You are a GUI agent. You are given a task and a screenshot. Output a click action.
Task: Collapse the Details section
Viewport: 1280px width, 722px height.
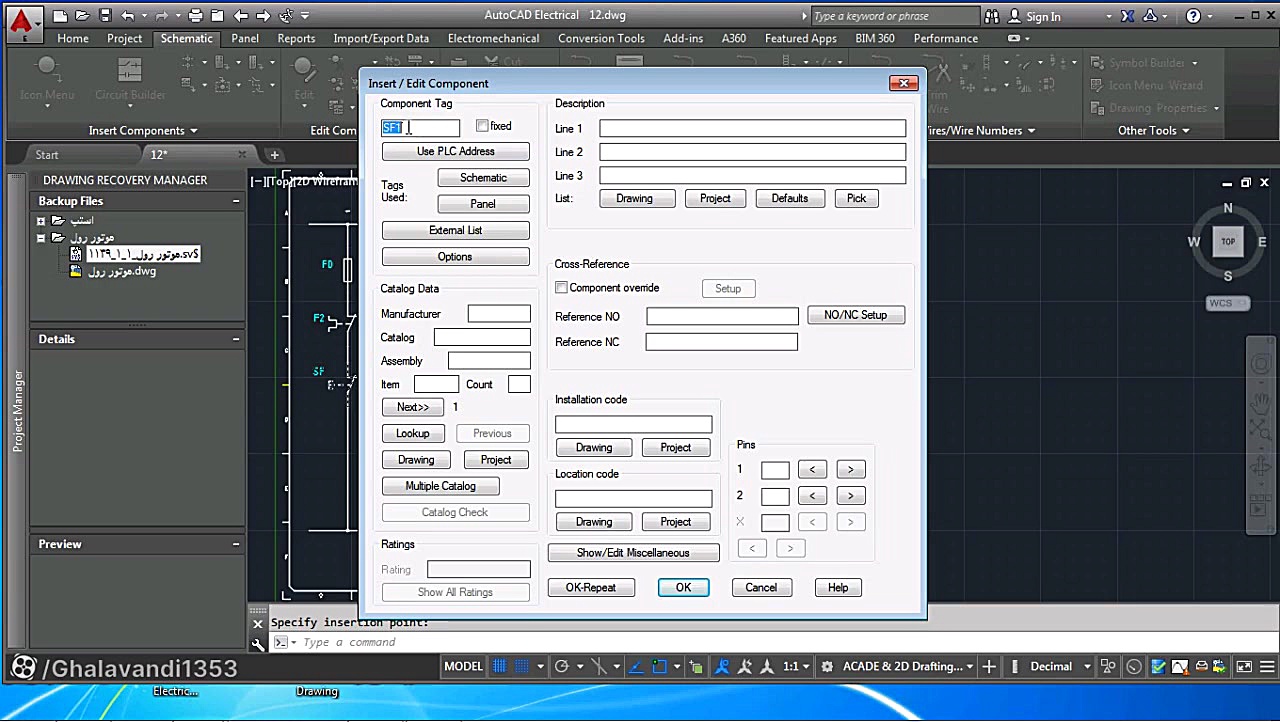(236, 339)
